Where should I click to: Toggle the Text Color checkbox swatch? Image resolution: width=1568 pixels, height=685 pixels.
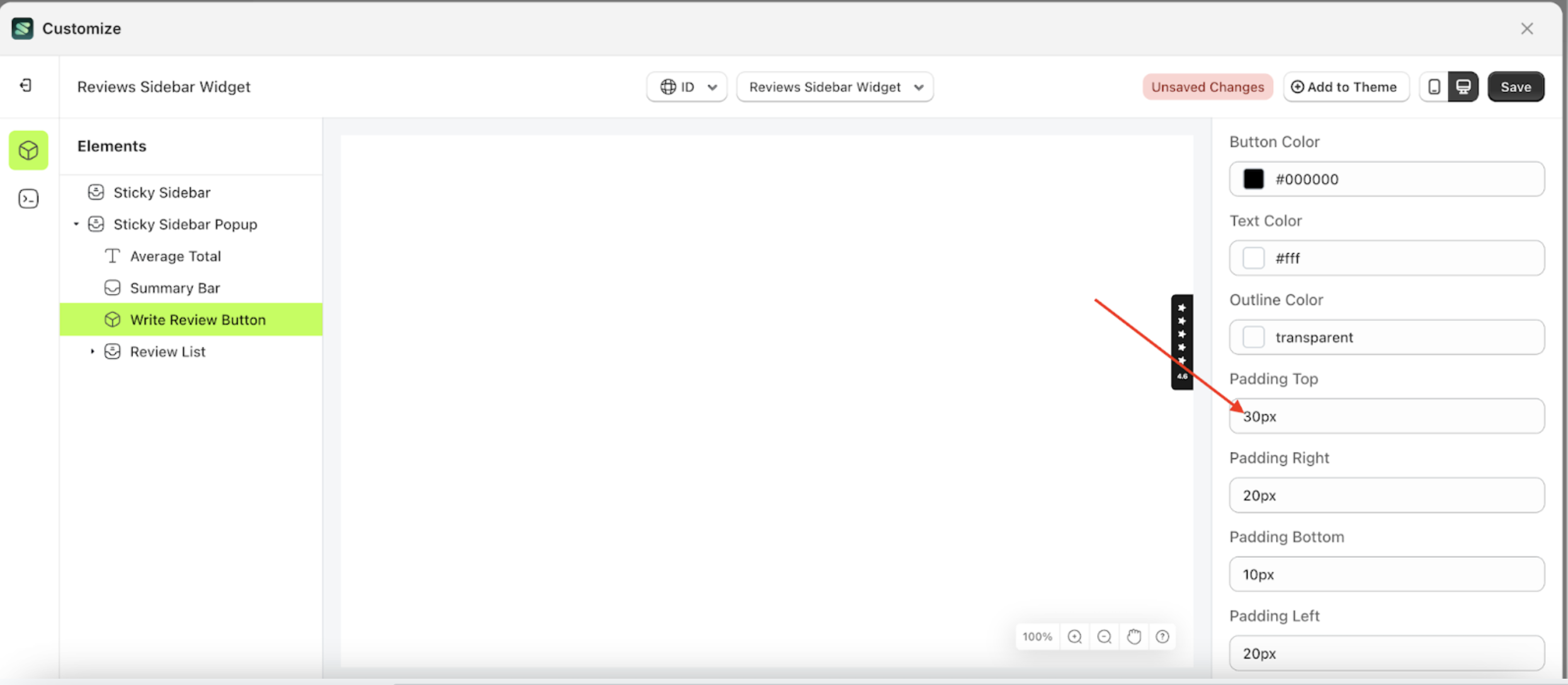tap(1253, 258)
